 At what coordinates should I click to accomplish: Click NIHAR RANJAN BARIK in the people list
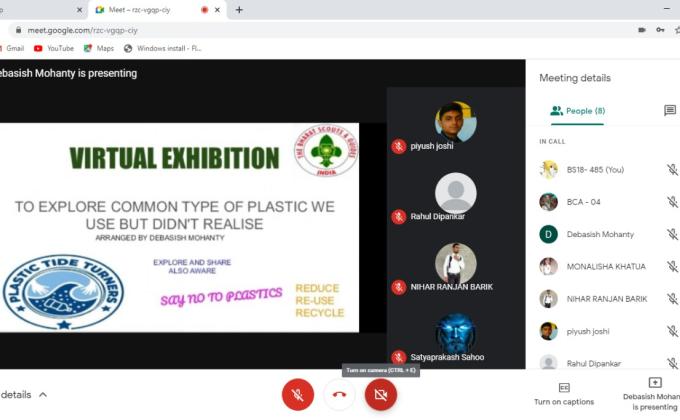(x=607, y=299)
